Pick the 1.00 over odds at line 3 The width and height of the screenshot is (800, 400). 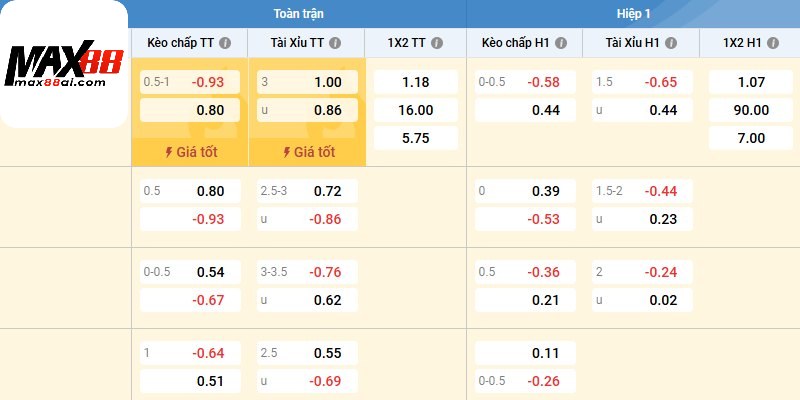(307, 82)
